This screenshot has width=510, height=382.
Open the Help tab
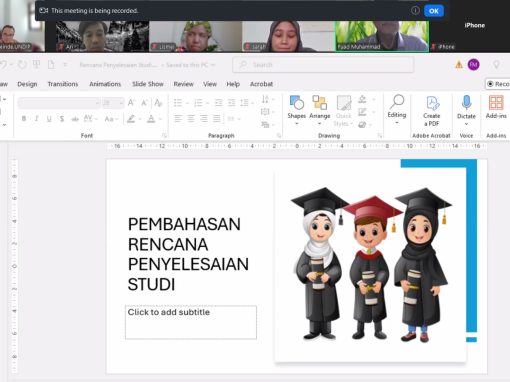[x=233, y=84]
